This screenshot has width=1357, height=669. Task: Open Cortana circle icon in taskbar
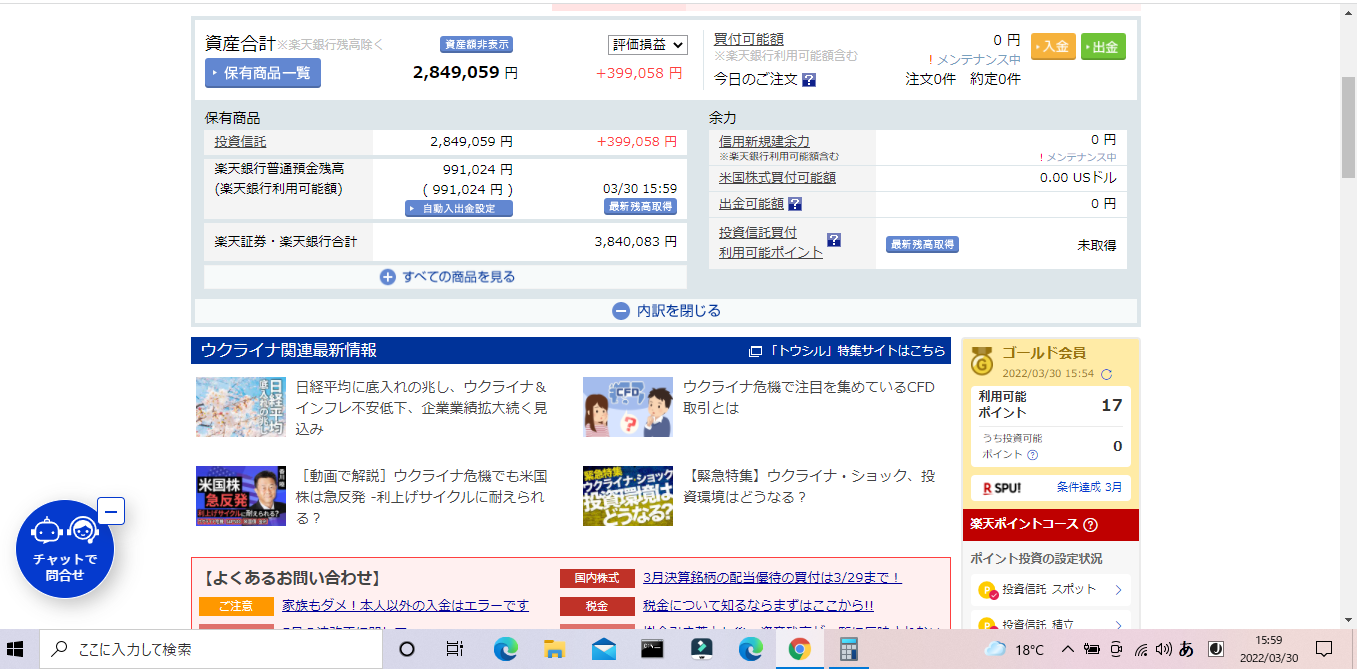(x=406, y=649)
